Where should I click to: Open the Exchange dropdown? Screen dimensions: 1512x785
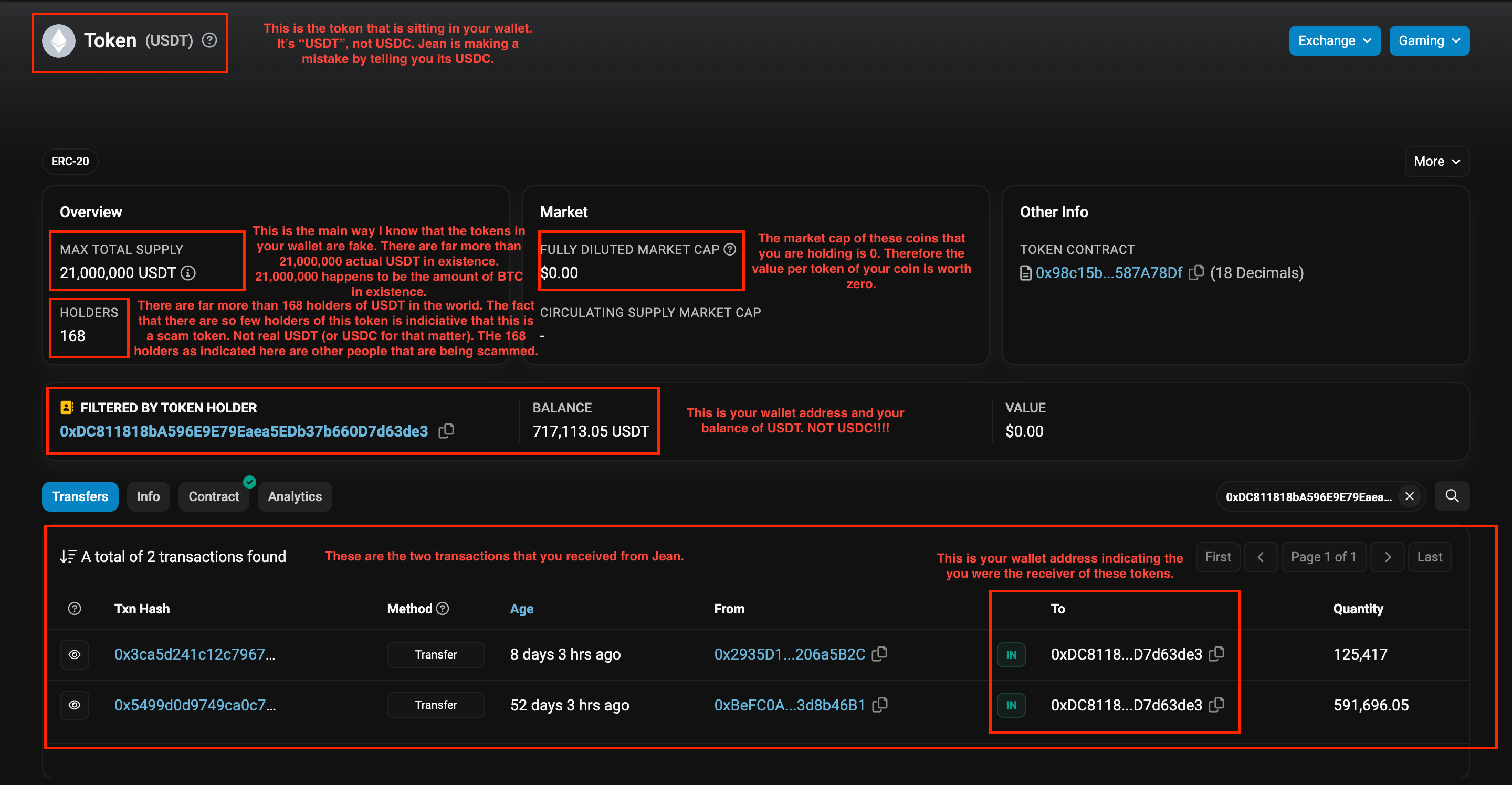1335,40
